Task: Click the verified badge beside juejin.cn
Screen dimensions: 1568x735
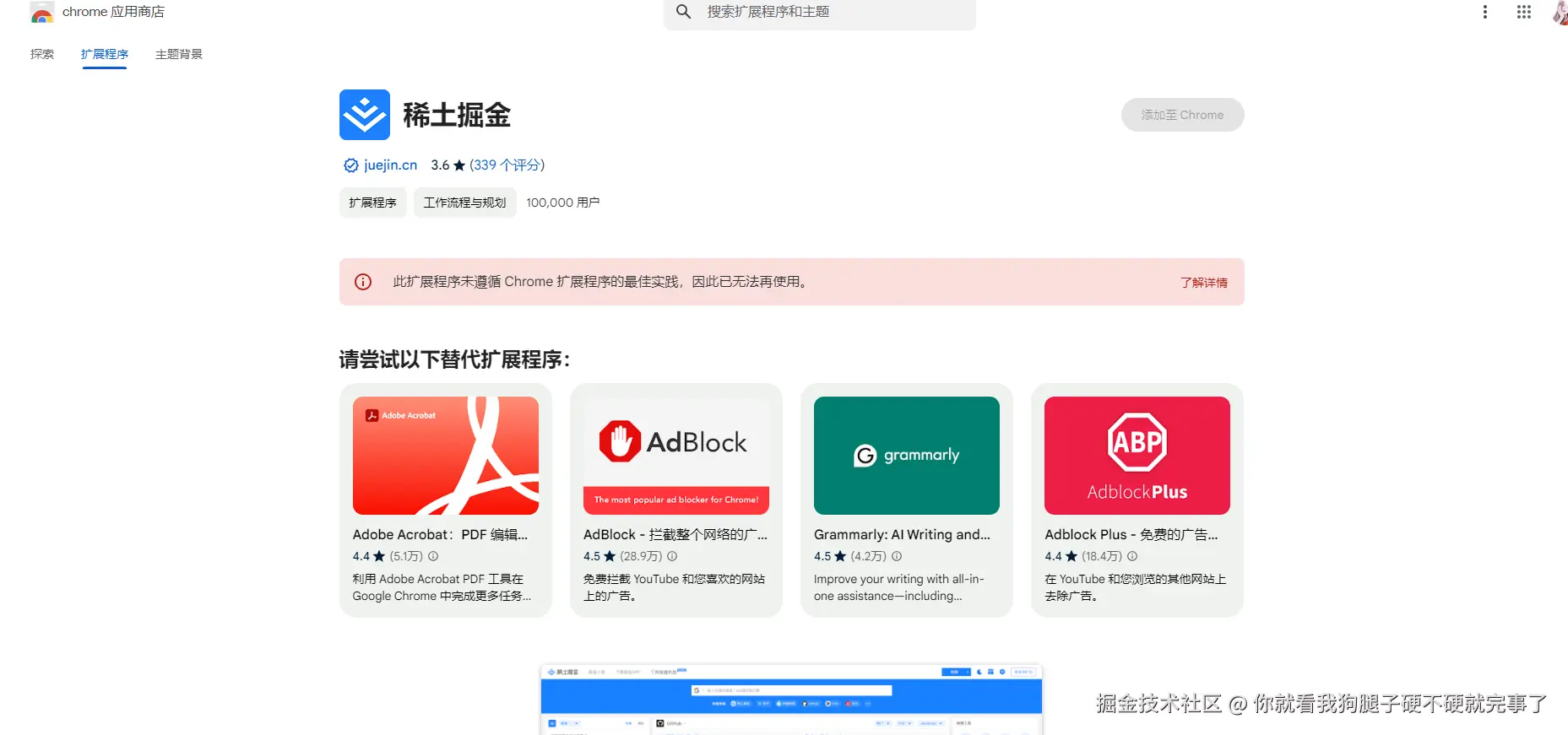Action: 350,165
